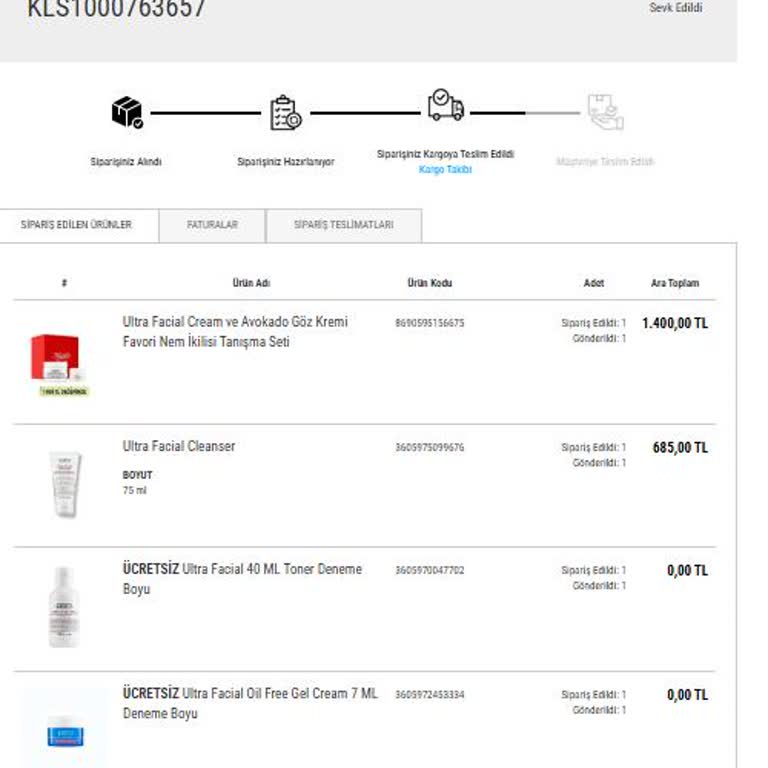Select the Sipariş Edilen Ürünler tab
This screenshot has width=768, height=768.
[76, 225]
